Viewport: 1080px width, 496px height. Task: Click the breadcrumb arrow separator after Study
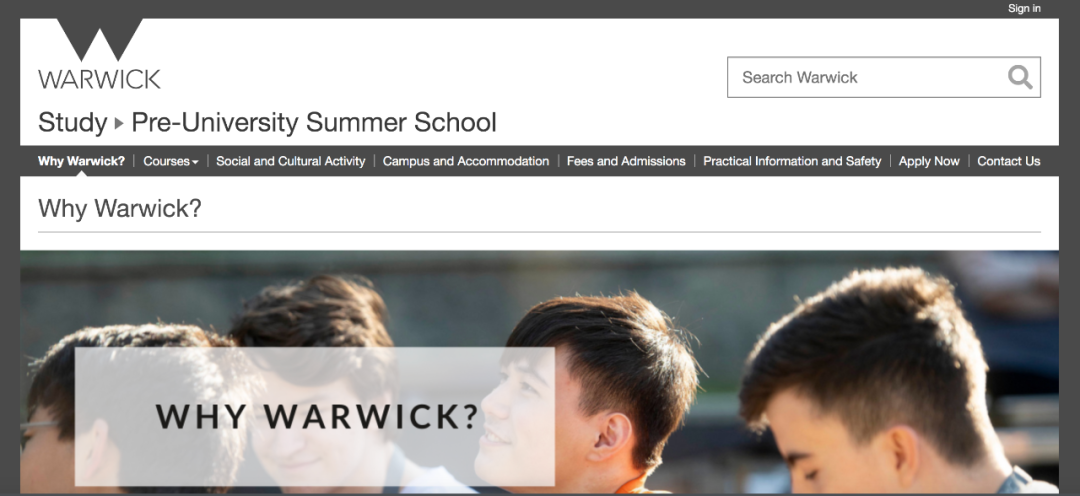(119, 123)
